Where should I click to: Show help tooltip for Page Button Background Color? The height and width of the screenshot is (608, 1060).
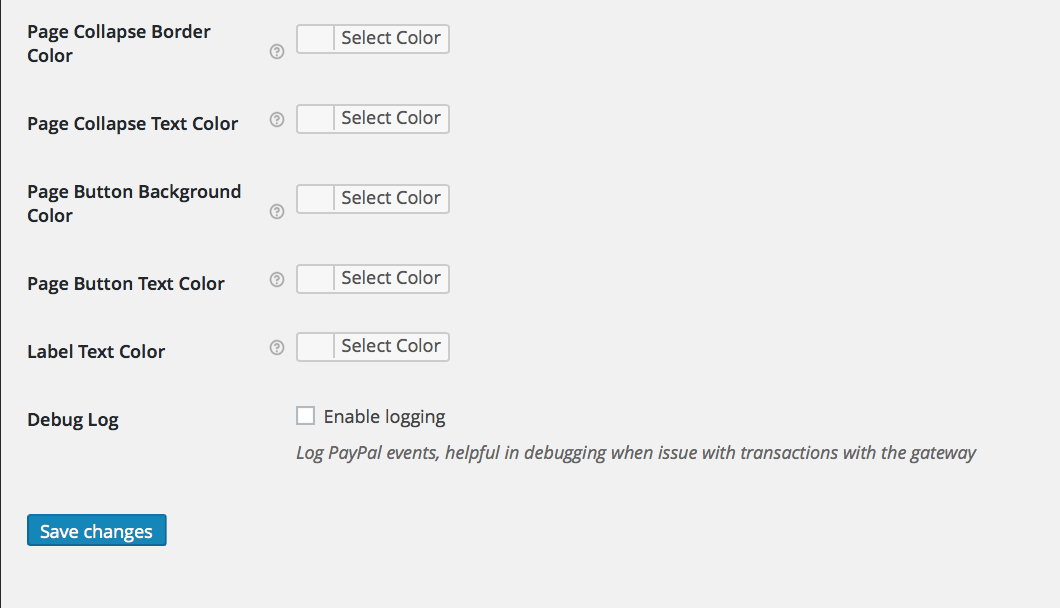[277, 212]
